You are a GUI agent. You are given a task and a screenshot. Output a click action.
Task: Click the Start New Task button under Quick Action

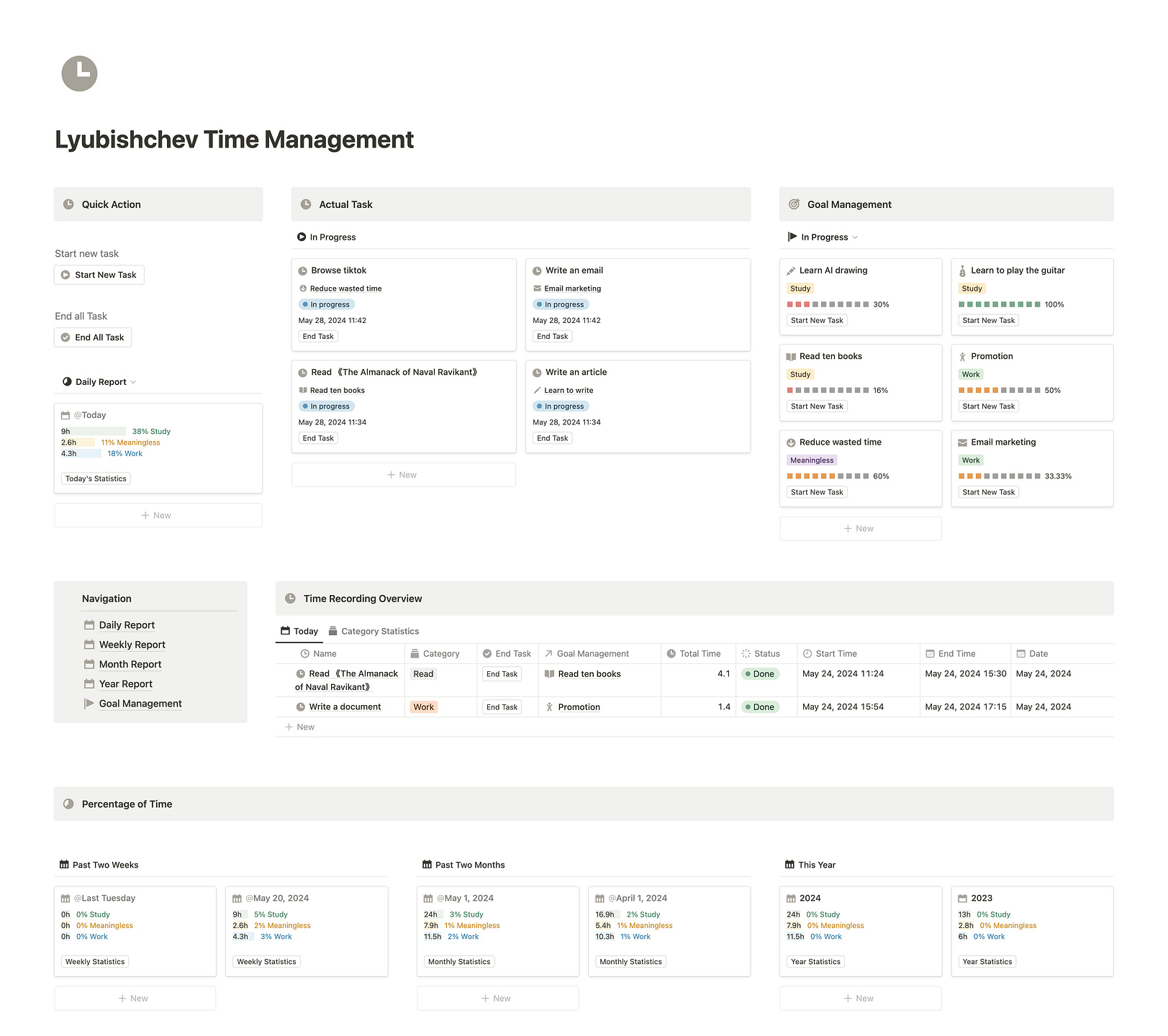[x=99, y=275]
